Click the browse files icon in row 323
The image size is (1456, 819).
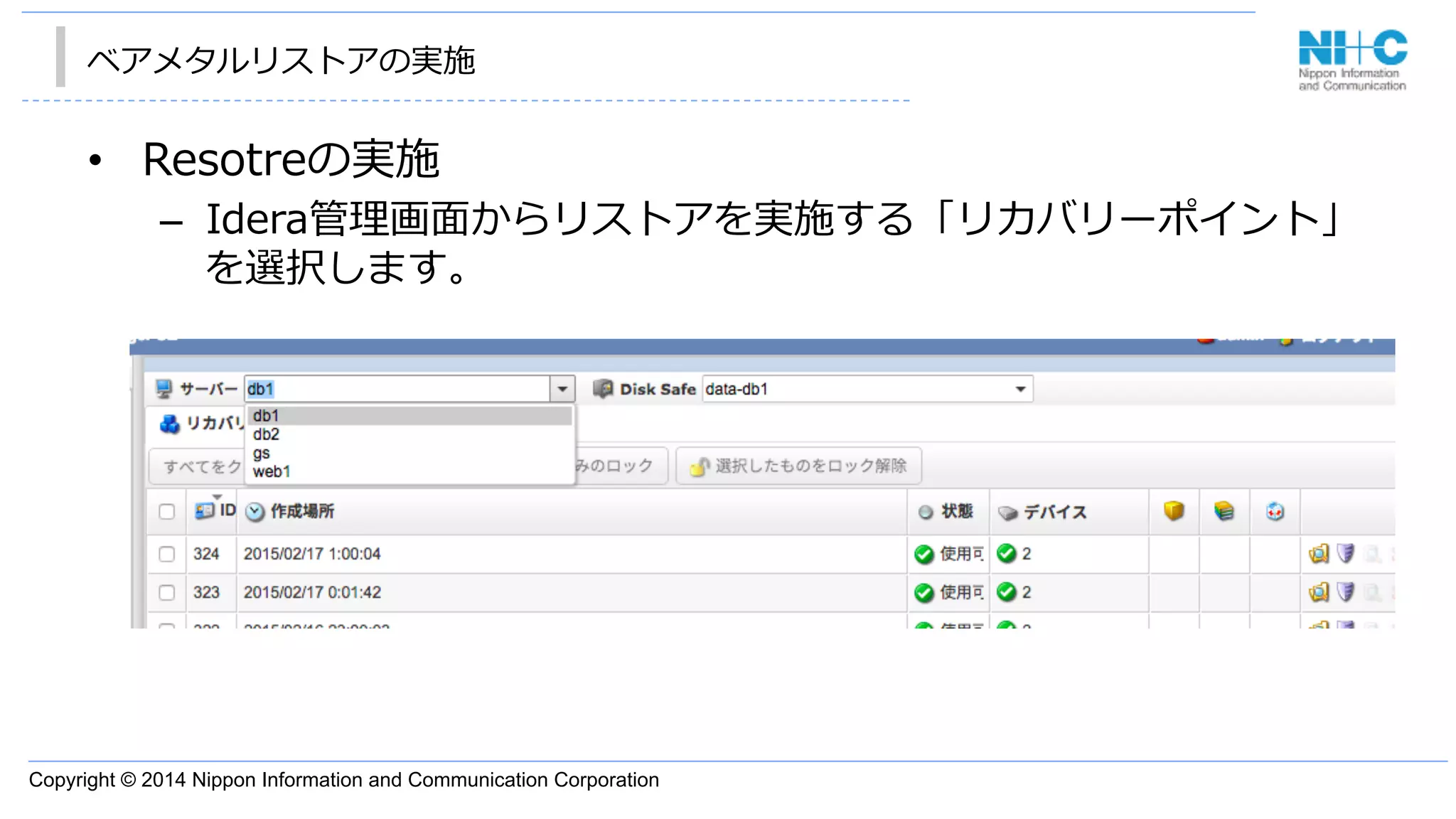(1319, 592)
